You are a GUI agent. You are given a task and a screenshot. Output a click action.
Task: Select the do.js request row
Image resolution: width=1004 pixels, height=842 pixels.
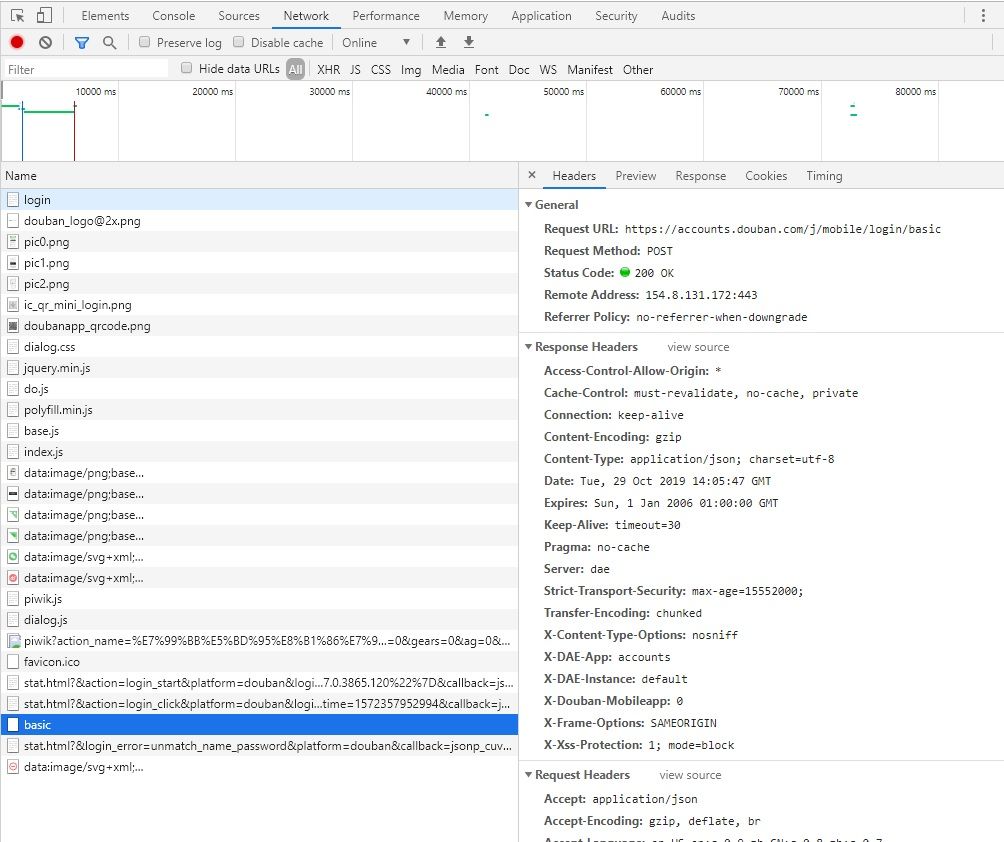tap(259, 389)
